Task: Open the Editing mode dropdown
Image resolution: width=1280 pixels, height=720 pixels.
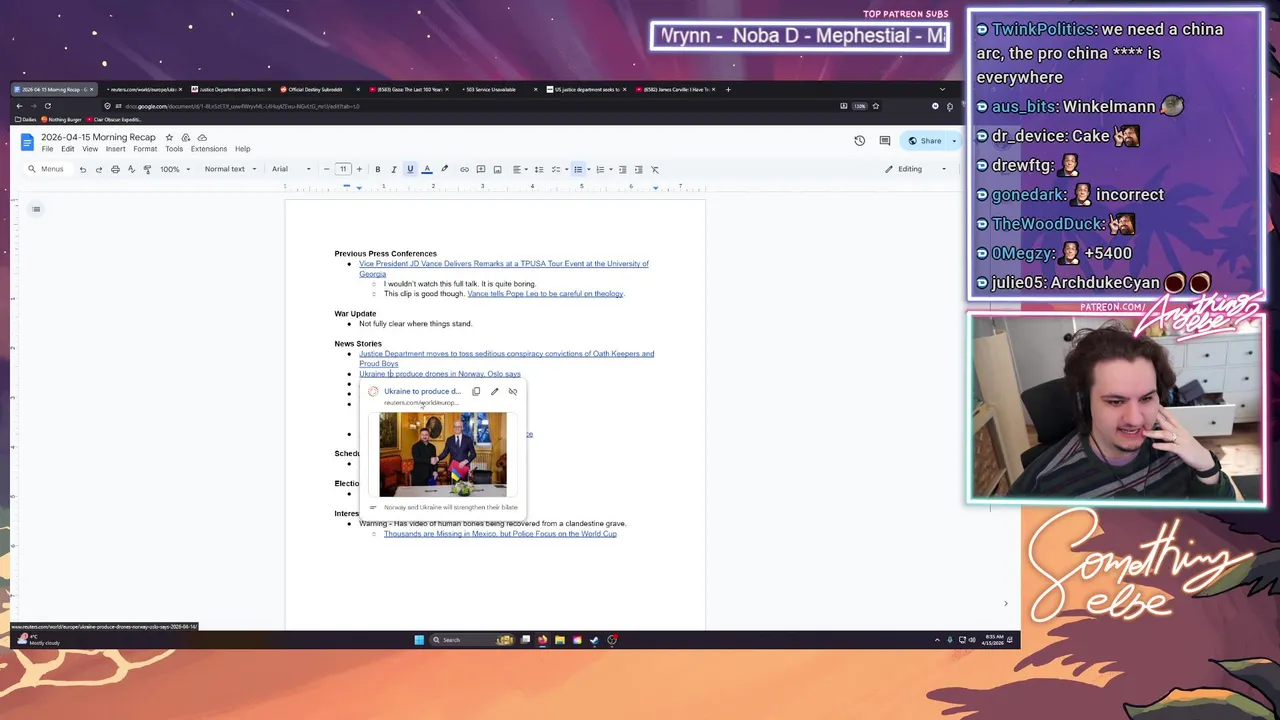Action: coord(915,169)
